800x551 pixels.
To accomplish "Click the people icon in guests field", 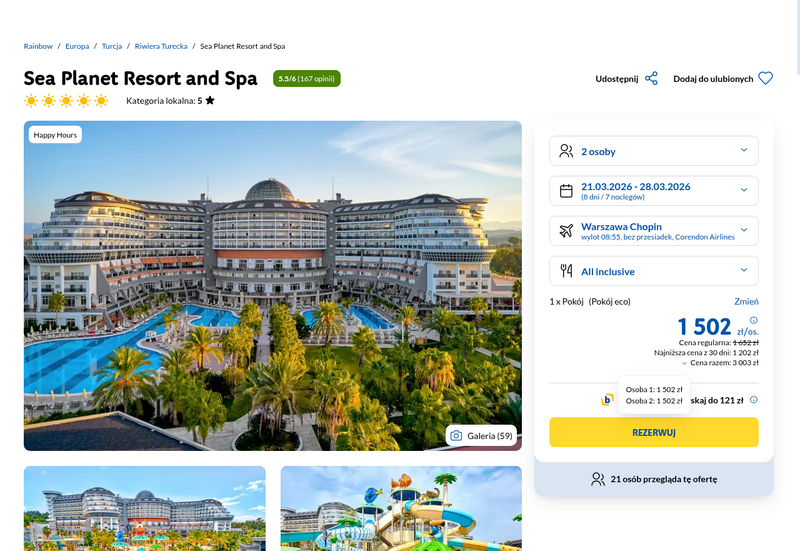I will tap(566, 151).
